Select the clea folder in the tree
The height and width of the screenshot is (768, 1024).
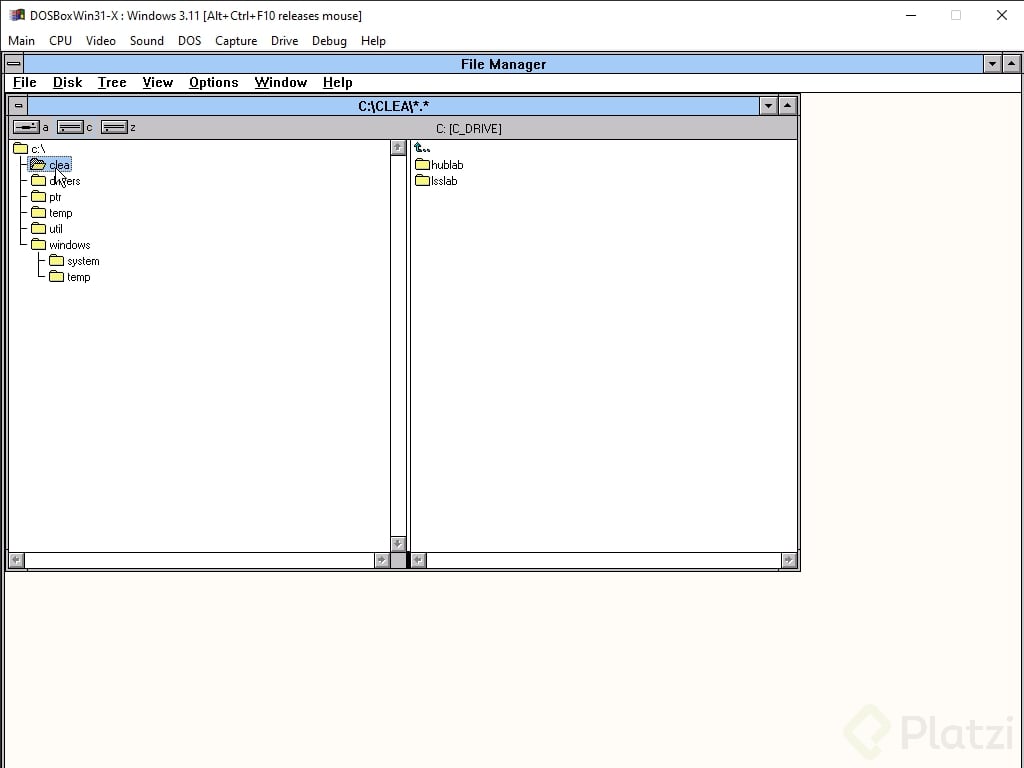(x=50, y=165)
